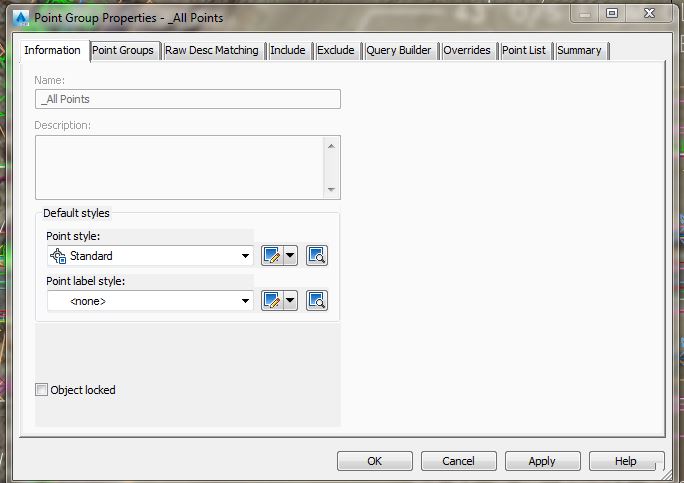Open the Exclude tab
This screenshot has height=483, width=684.
point(336,51)
